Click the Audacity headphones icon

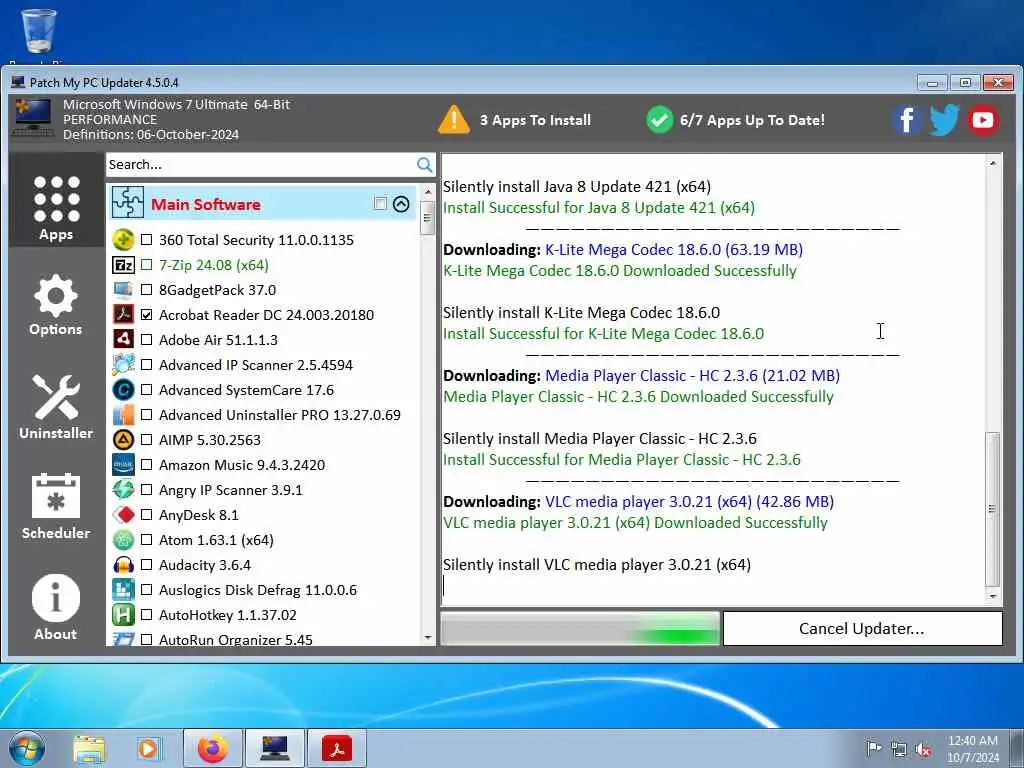[x=123, y=564]
